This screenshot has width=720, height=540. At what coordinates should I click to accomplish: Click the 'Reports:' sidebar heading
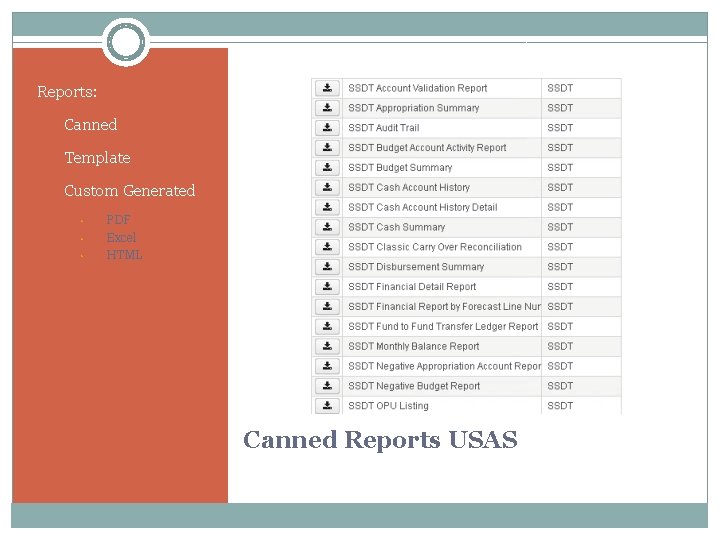tap(67, 92)
